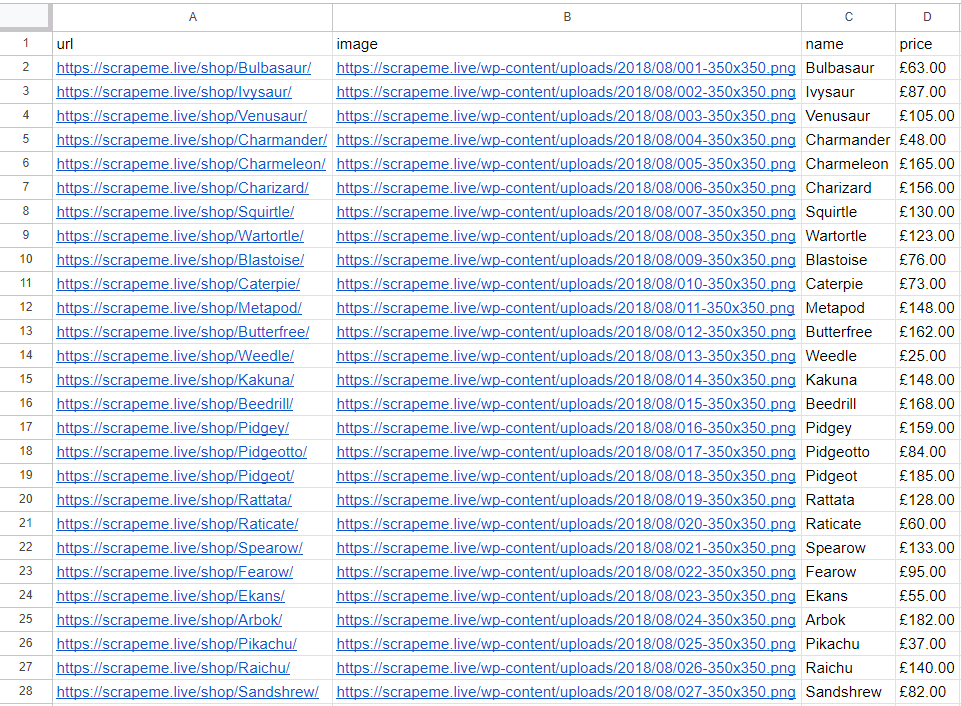Viewport: 961px width, 706px height.
Task: Select the £37.00 price cell
Action: [927, 644]
